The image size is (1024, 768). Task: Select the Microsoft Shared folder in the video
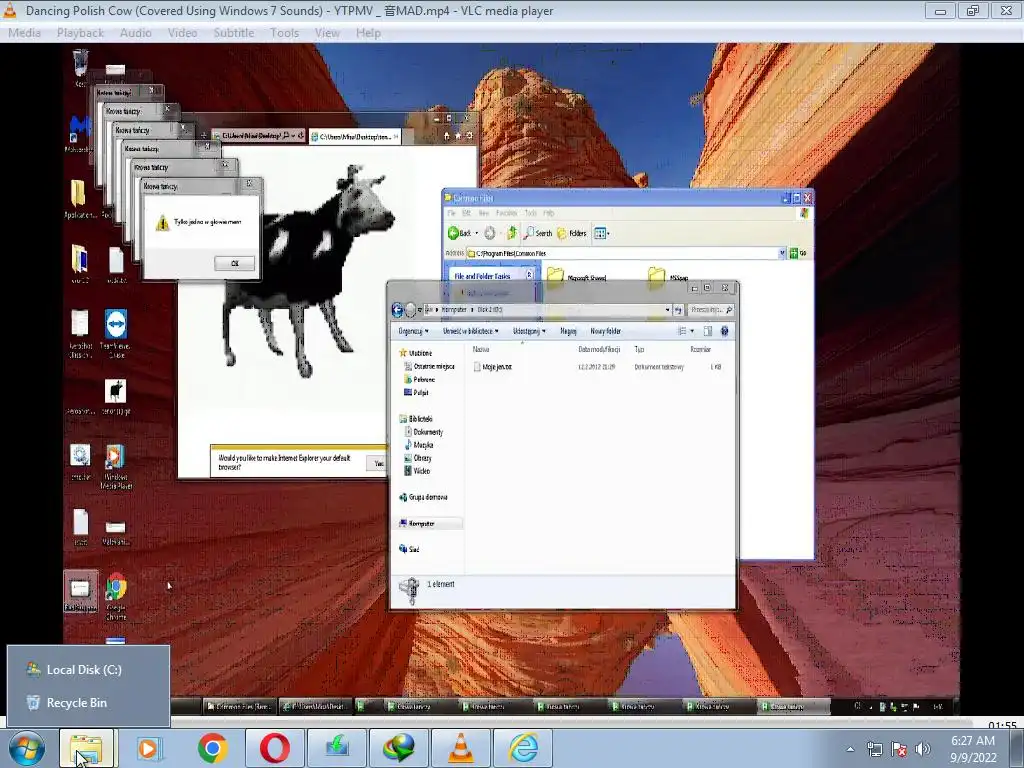click(577, 277)
